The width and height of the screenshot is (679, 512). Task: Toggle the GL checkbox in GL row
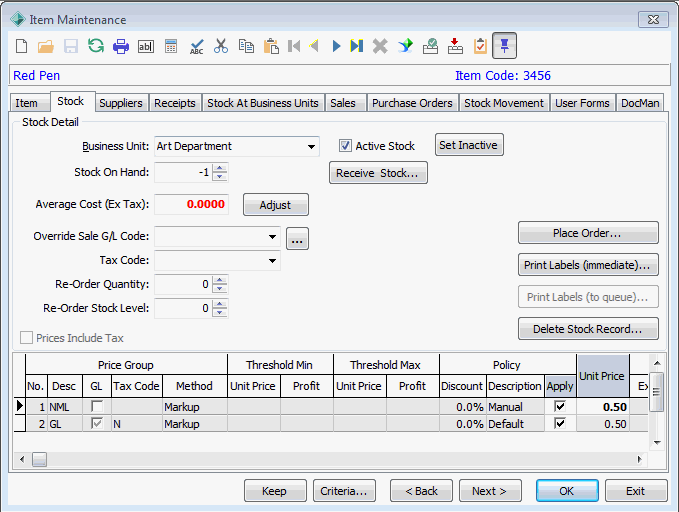point(97,423)
